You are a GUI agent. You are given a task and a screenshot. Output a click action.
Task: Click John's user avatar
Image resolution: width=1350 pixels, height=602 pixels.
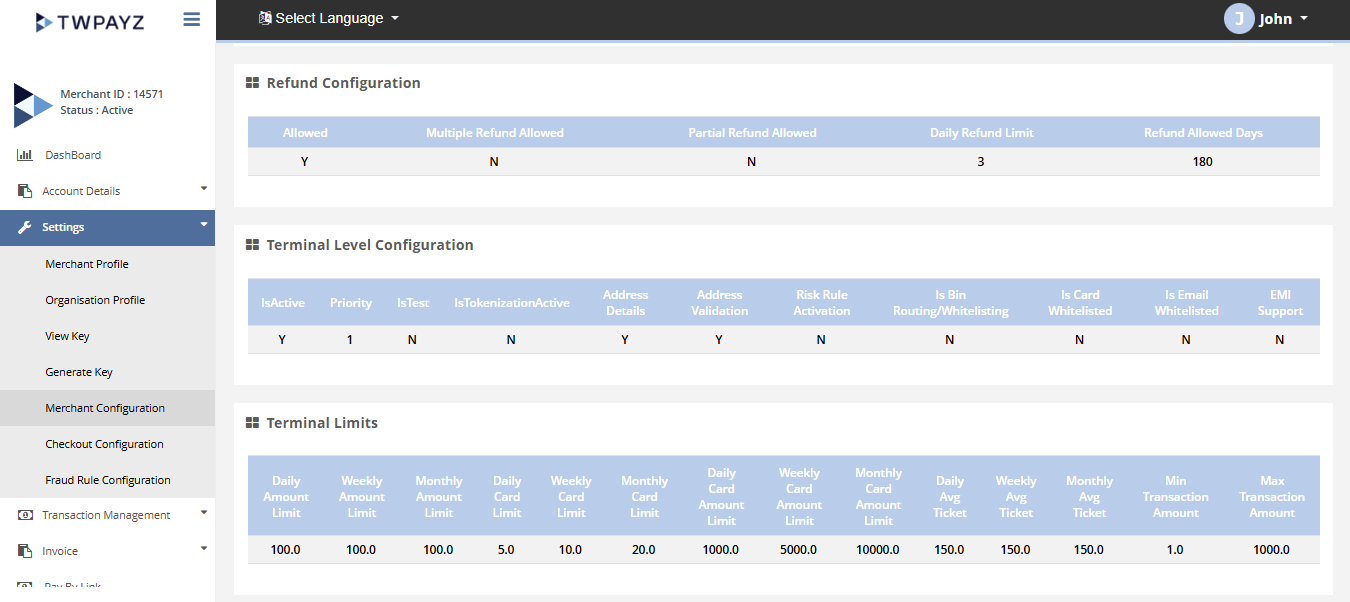(x=1239, y=19)
